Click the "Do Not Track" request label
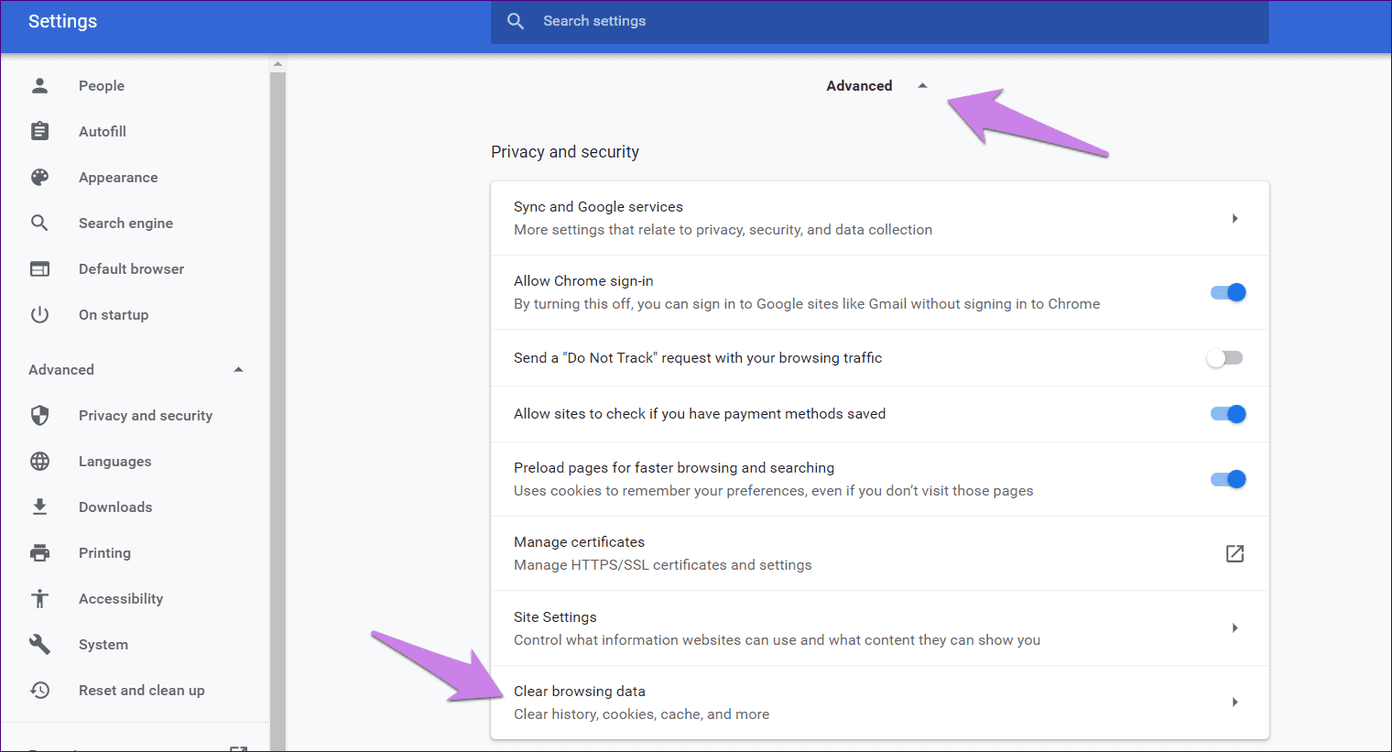 [698, 358]
